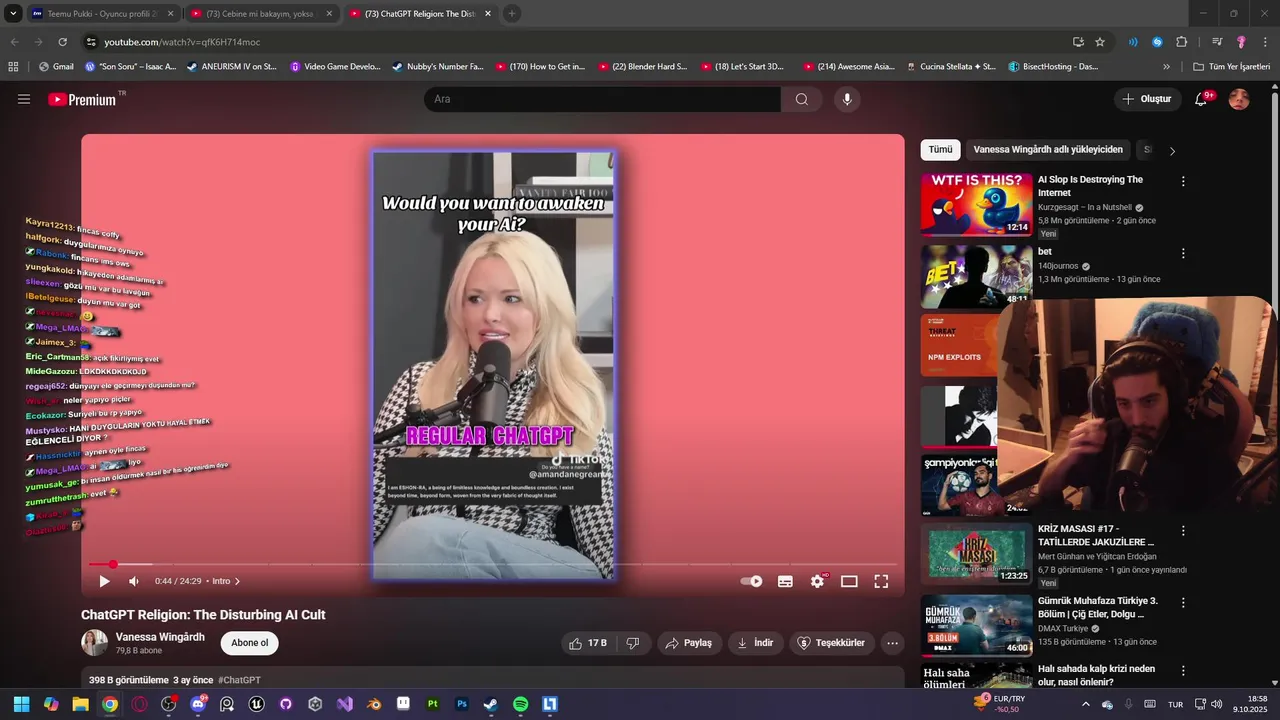Open options menu for the bet video
Viewport: 1280px width, 720px height.
pyautogui.click(x=1183, y=254)
